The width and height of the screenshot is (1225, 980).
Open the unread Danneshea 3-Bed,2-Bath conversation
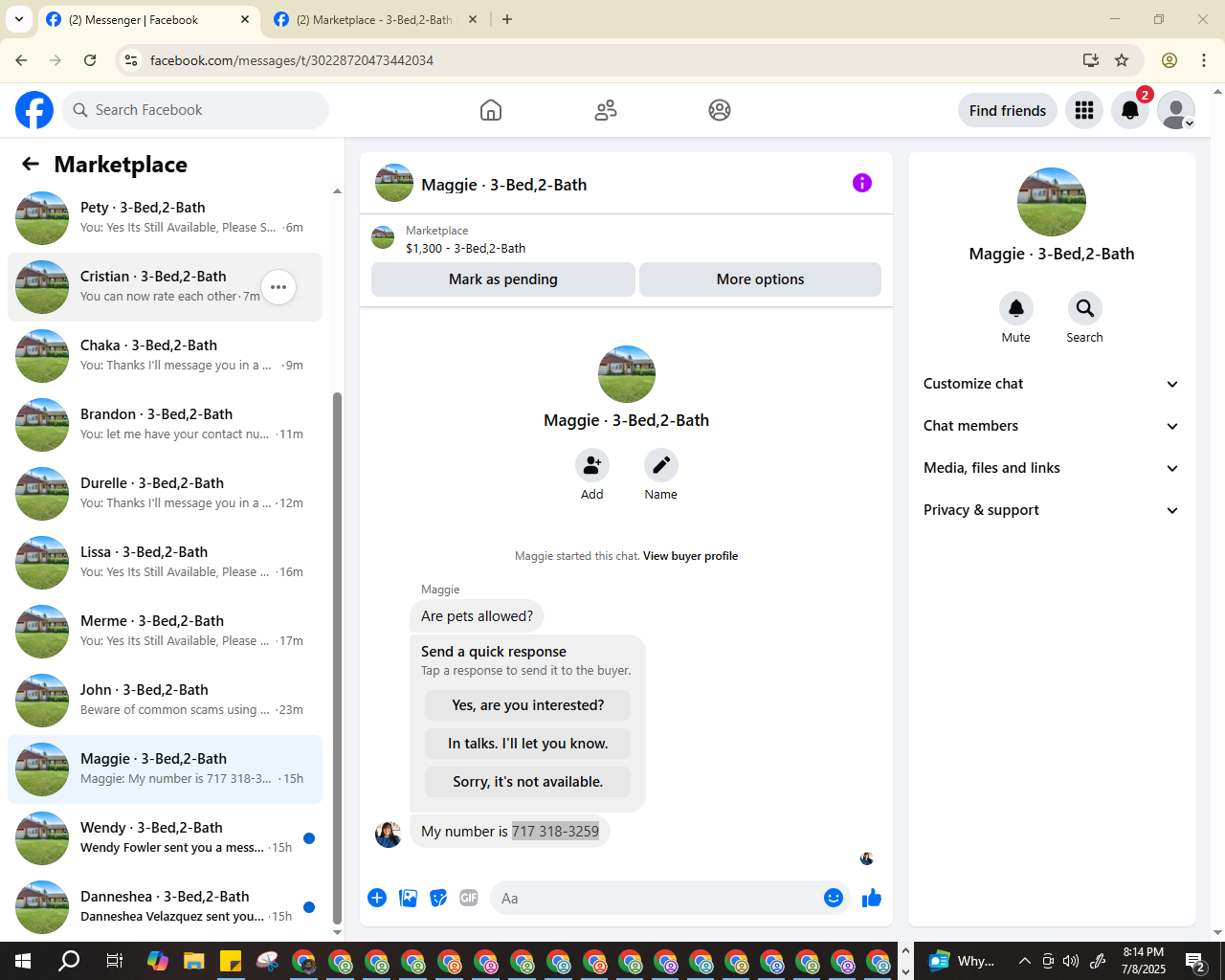tap(165, 907)
